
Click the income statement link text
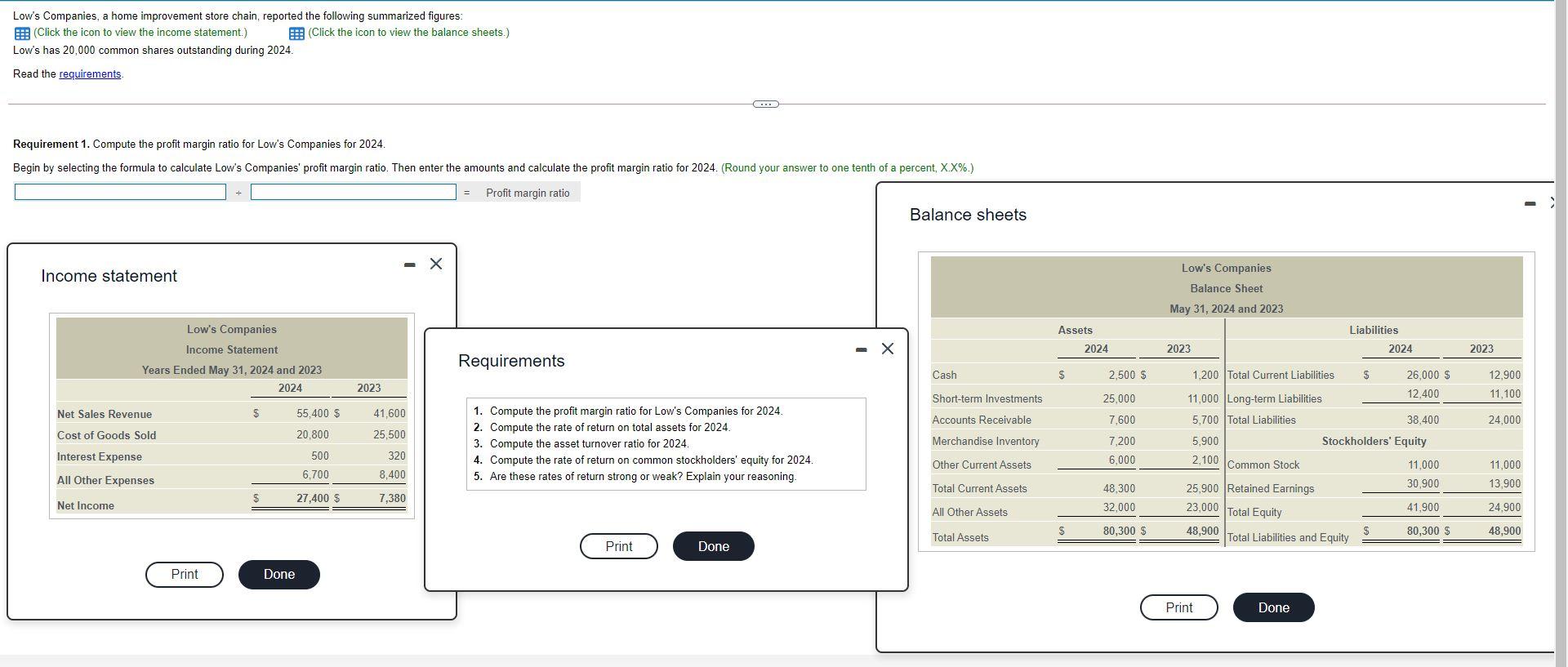(x=140, y=33)
